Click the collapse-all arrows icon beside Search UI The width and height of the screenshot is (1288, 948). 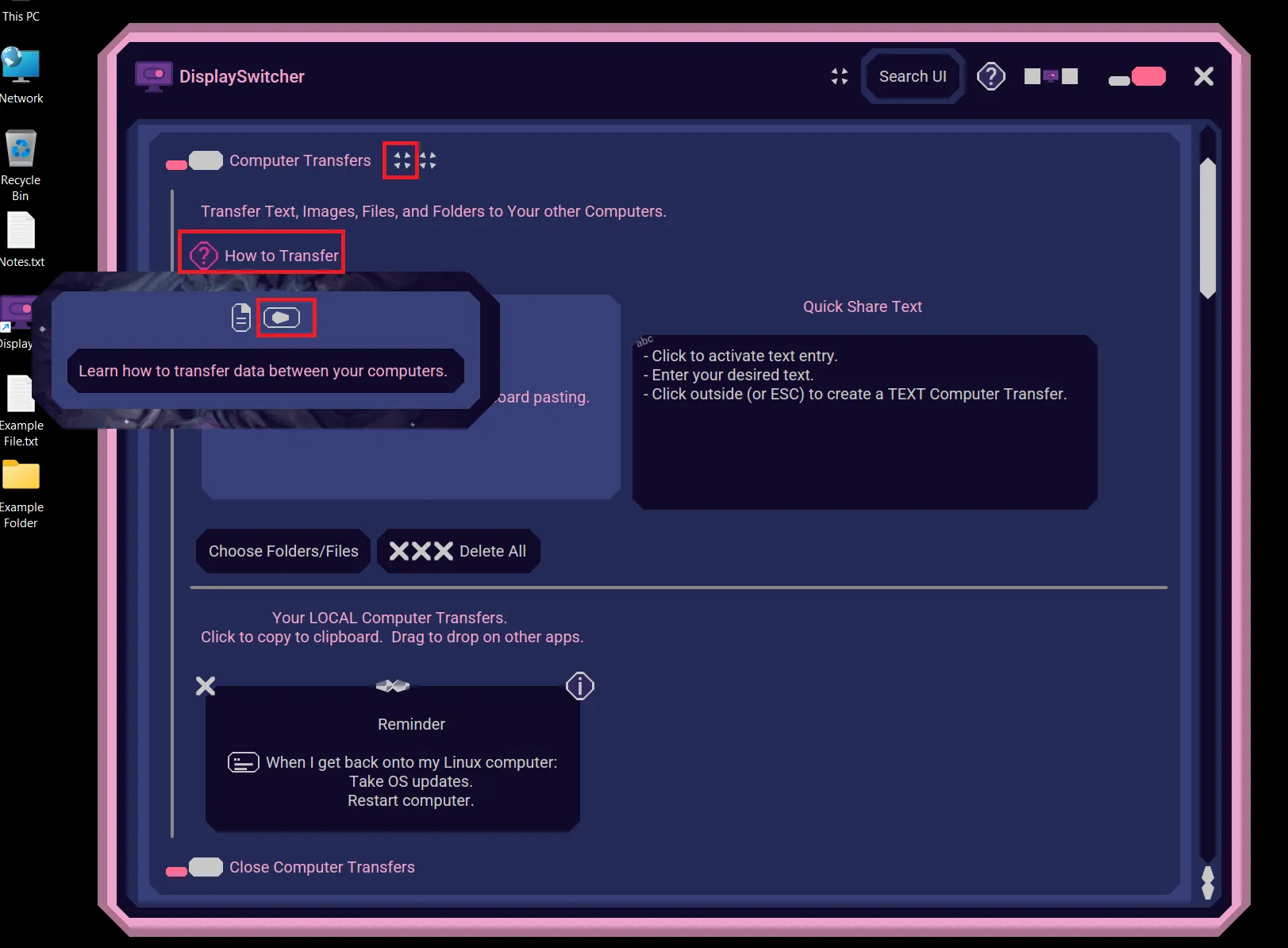coord(840,76)
